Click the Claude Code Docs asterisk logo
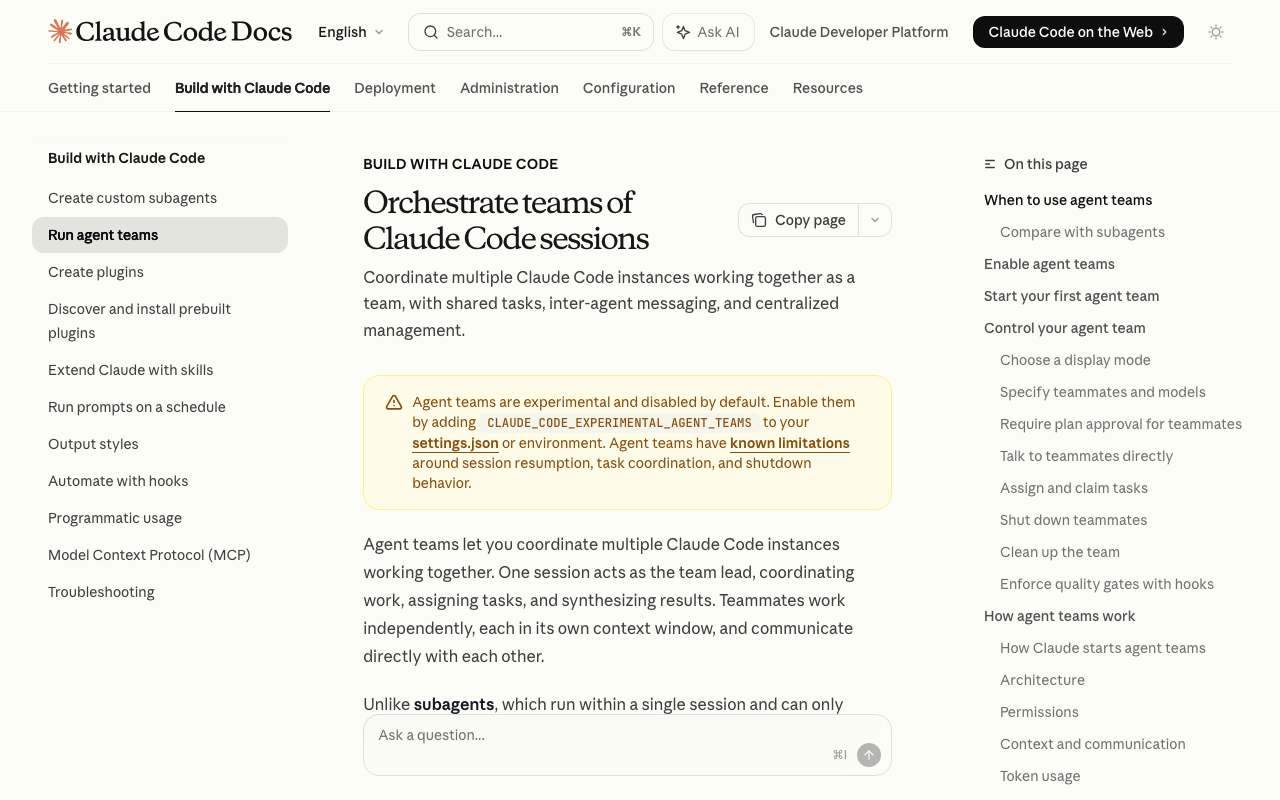Viewport: 1280px width, 800px height. [x=60, y=31]
